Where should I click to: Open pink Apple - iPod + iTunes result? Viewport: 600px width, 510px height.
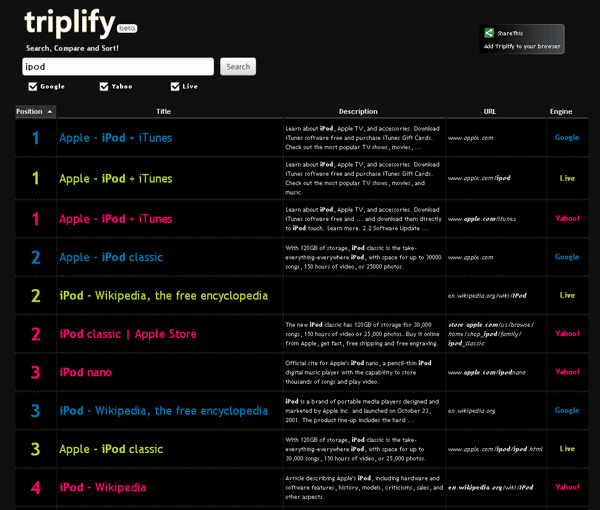[116, 219]
